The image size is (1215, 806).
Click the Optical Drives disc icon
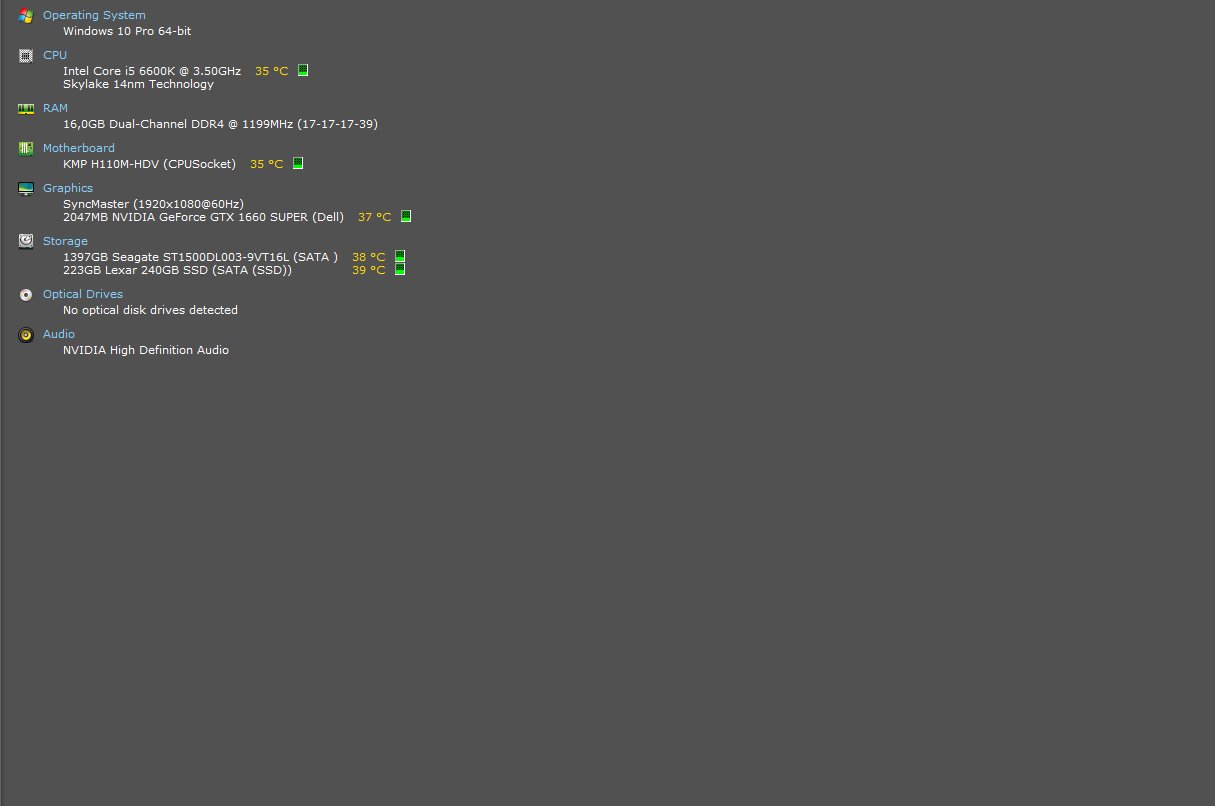[26, 295]
